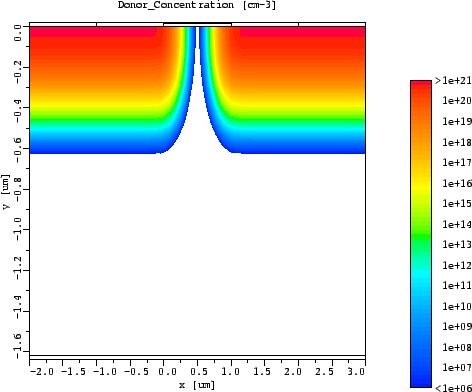Screen dimensions: 472x392
Task: Click the 1e+07 legend label
Action: (x=457, y=368)
